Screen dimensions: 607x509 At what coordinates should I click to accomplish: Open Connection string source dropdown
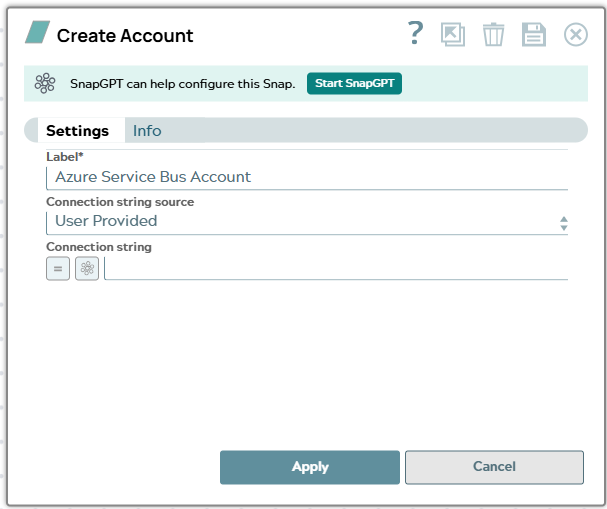307,222
